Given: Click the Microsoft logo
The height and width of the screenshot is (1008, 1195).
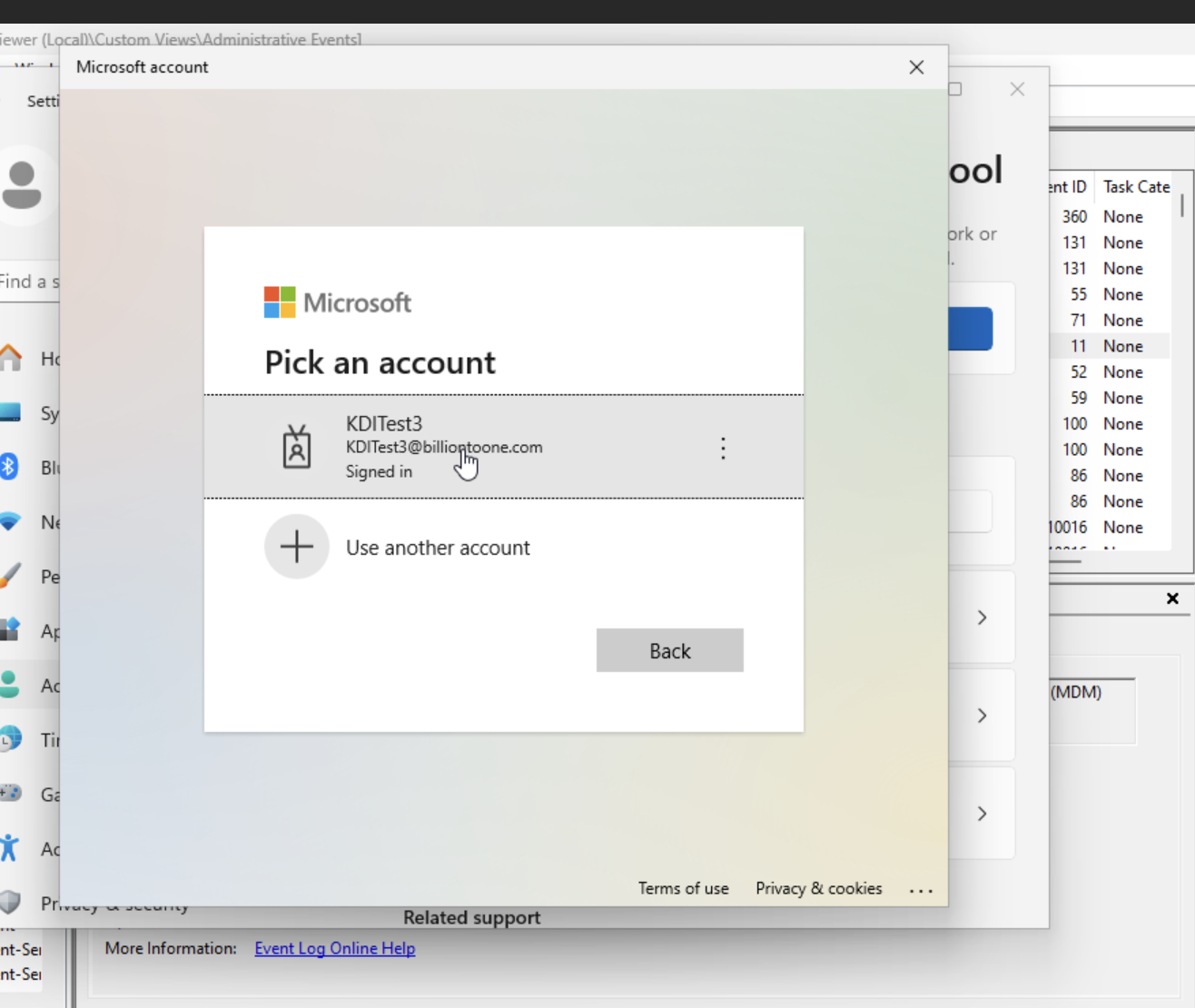Looking at the screenshot, I should pos(338,302).
